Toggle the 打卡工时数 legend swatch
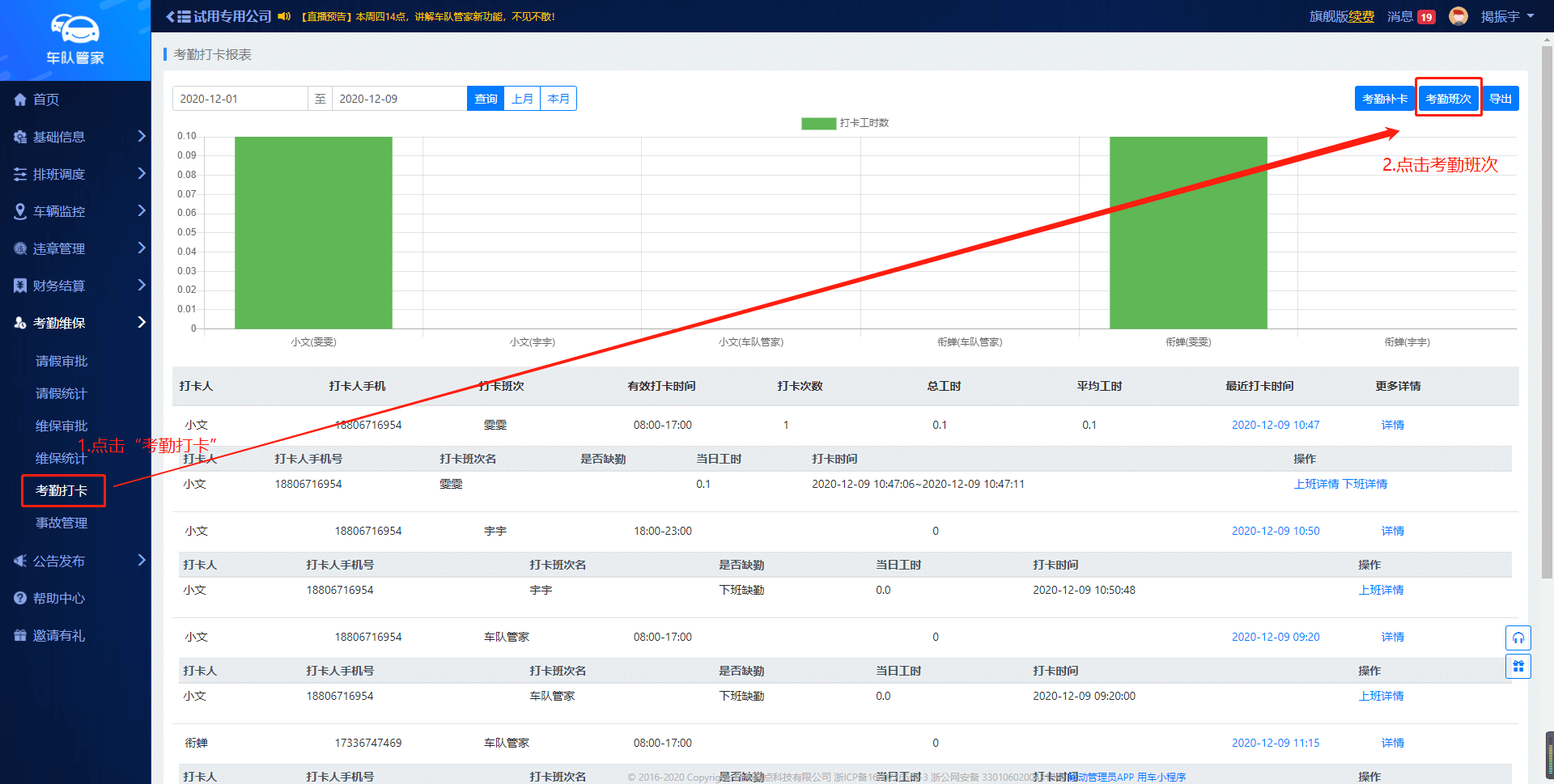Screen dimensions: 1554x784 pyautogui.click(x=818, y=123)
